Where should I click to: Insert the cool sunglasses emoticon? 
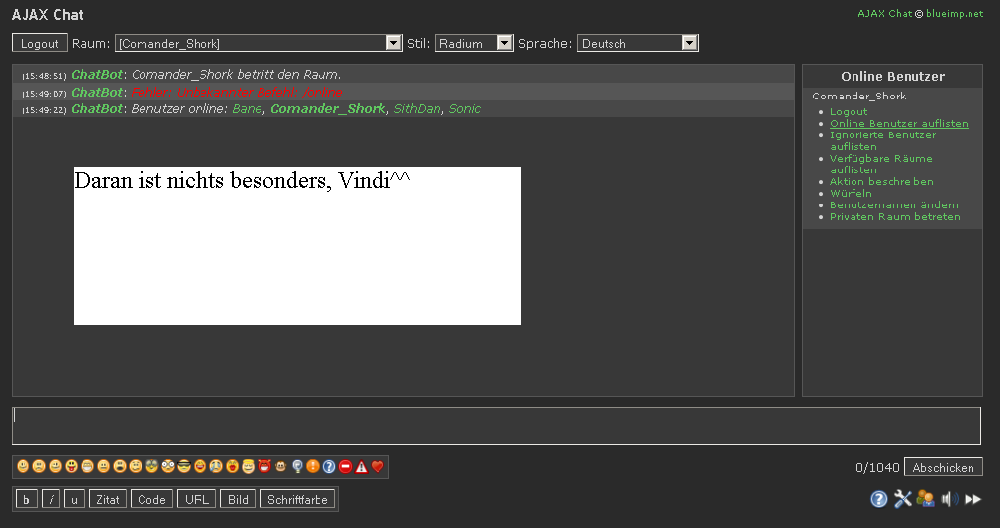coord(184,467)
